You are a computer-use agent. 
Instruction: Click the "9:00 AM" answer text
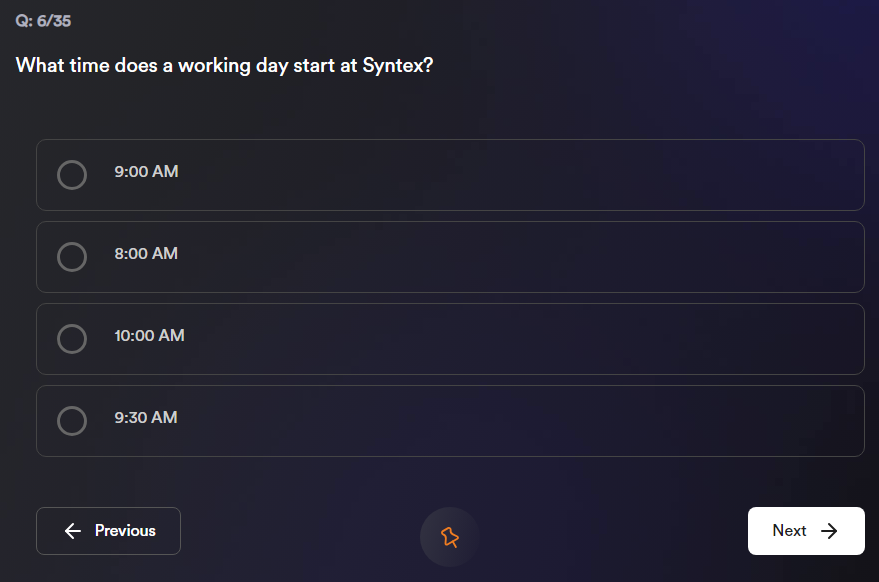coord(146,172)
